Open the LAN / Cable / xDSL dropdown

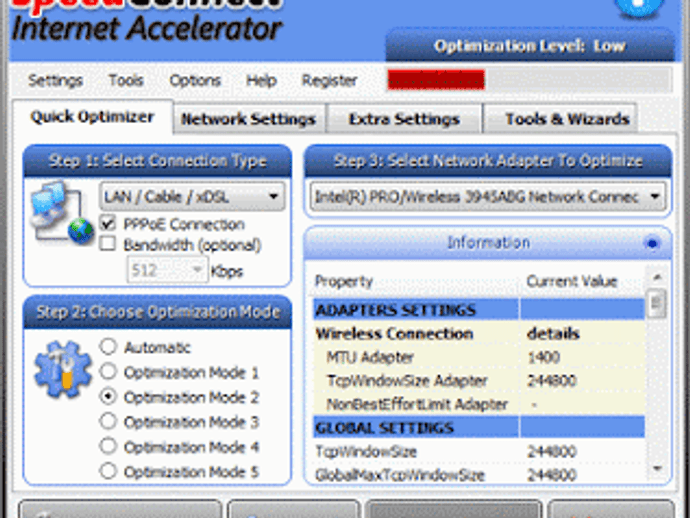(x=192, y=196)
